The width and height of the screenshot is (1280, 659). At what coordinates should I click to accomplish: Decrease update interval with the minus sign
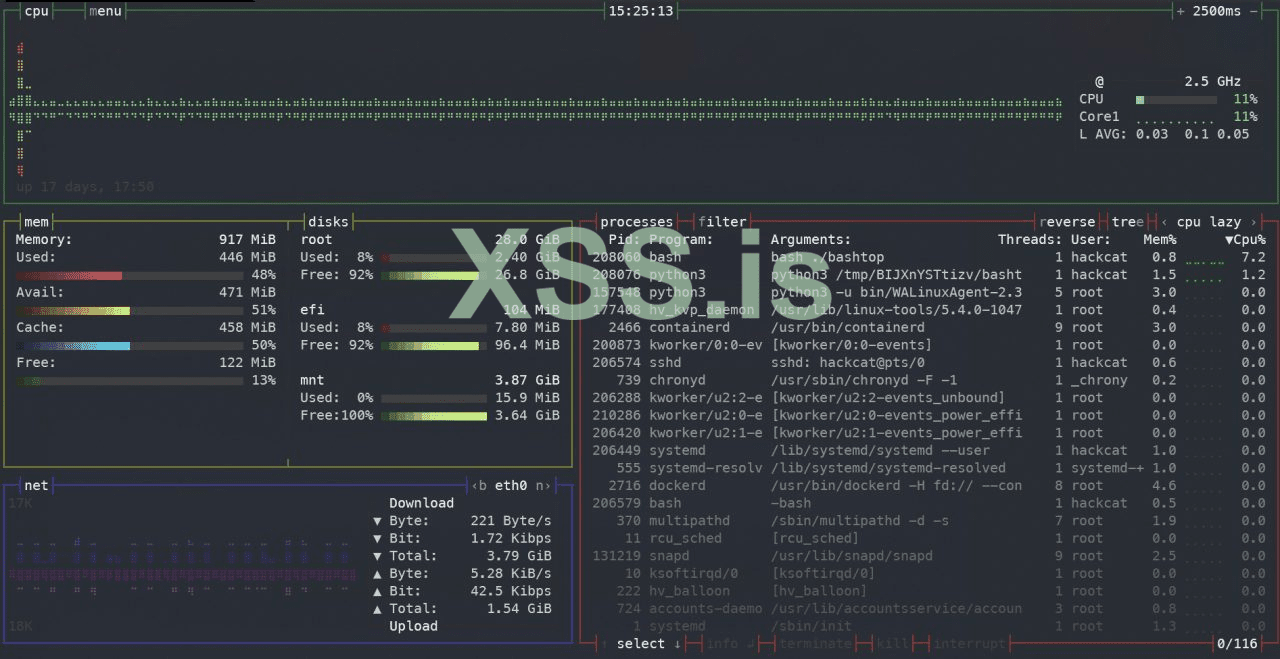1254,11
